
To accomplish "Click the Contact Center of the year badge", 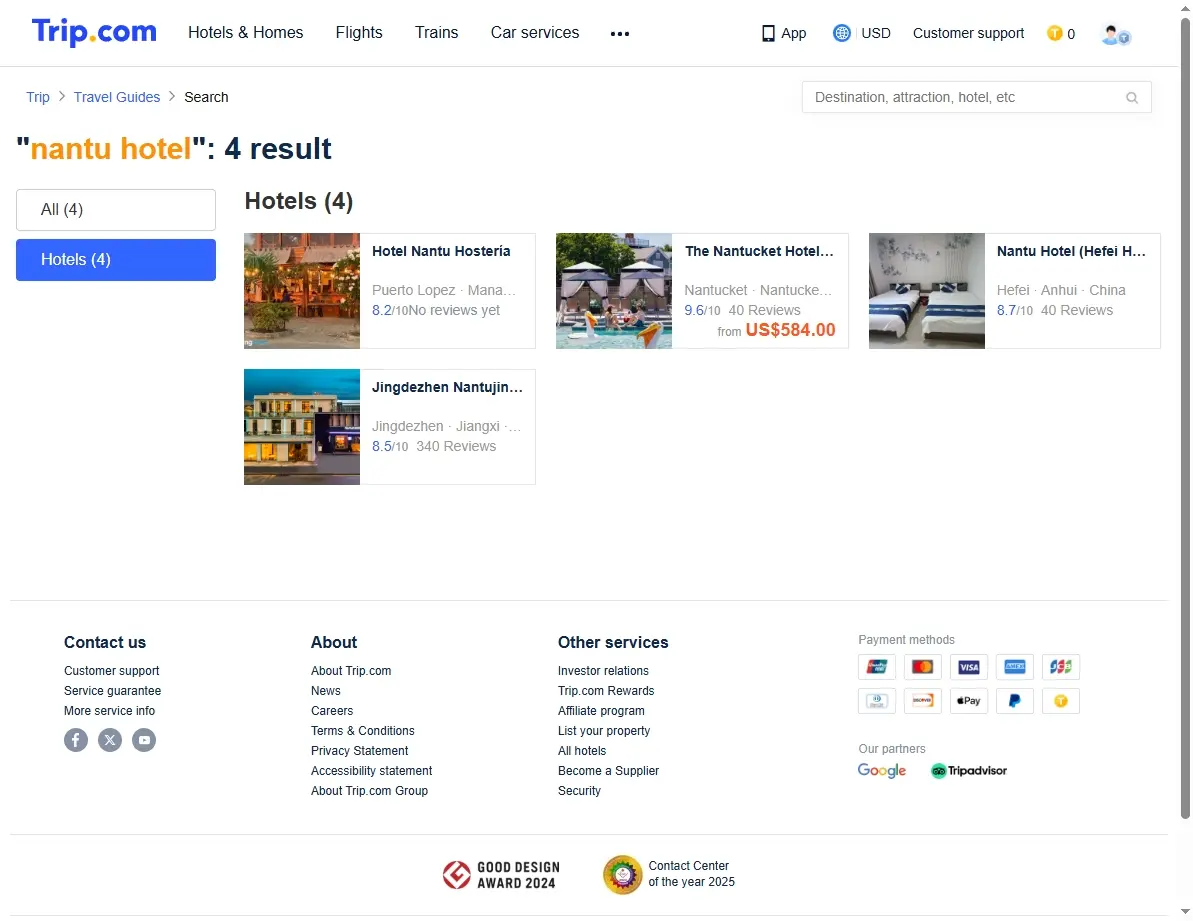I will tap(670, 875).
